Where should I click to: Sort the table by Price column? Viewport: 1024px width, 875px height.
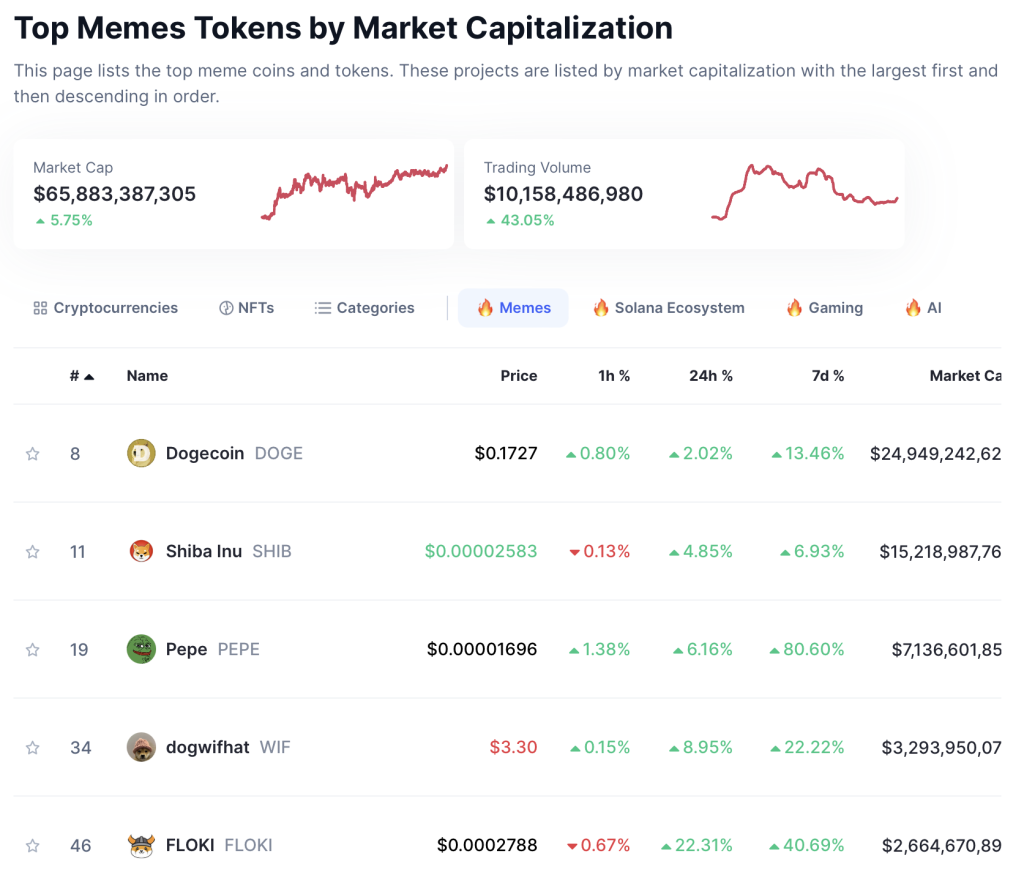pyautogui.click(x=519, y=375)
